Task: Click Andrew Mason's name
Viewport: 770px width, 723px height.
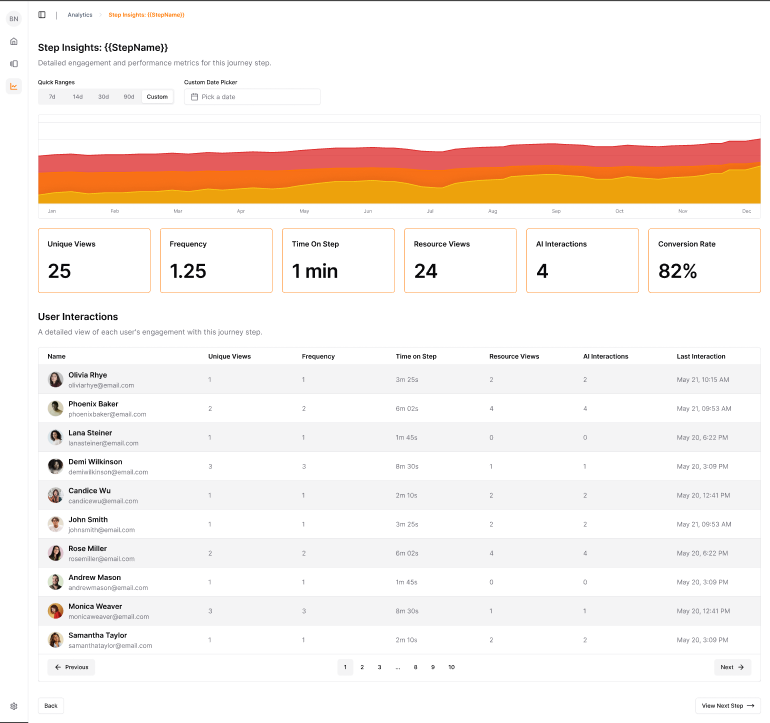Action: (95, 578)
